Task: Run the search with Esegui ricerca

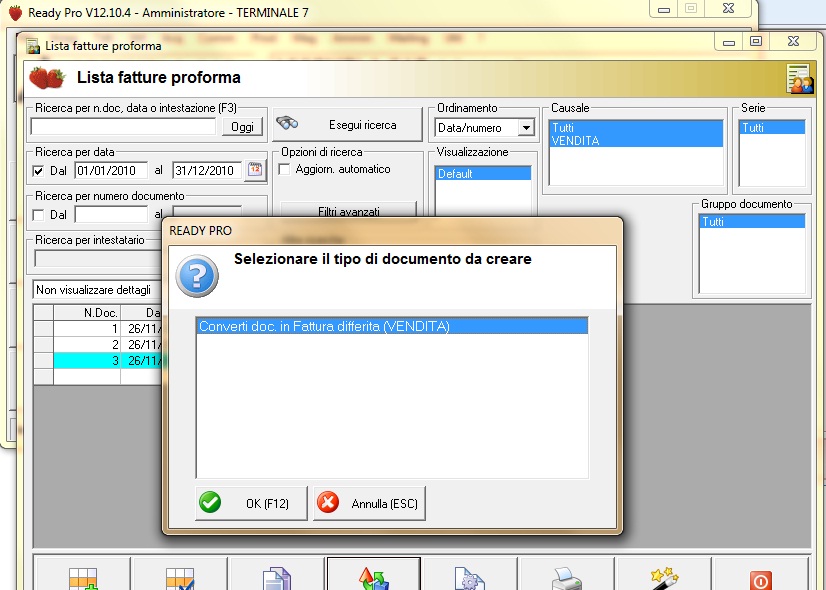Action: (x=348, y=125)
